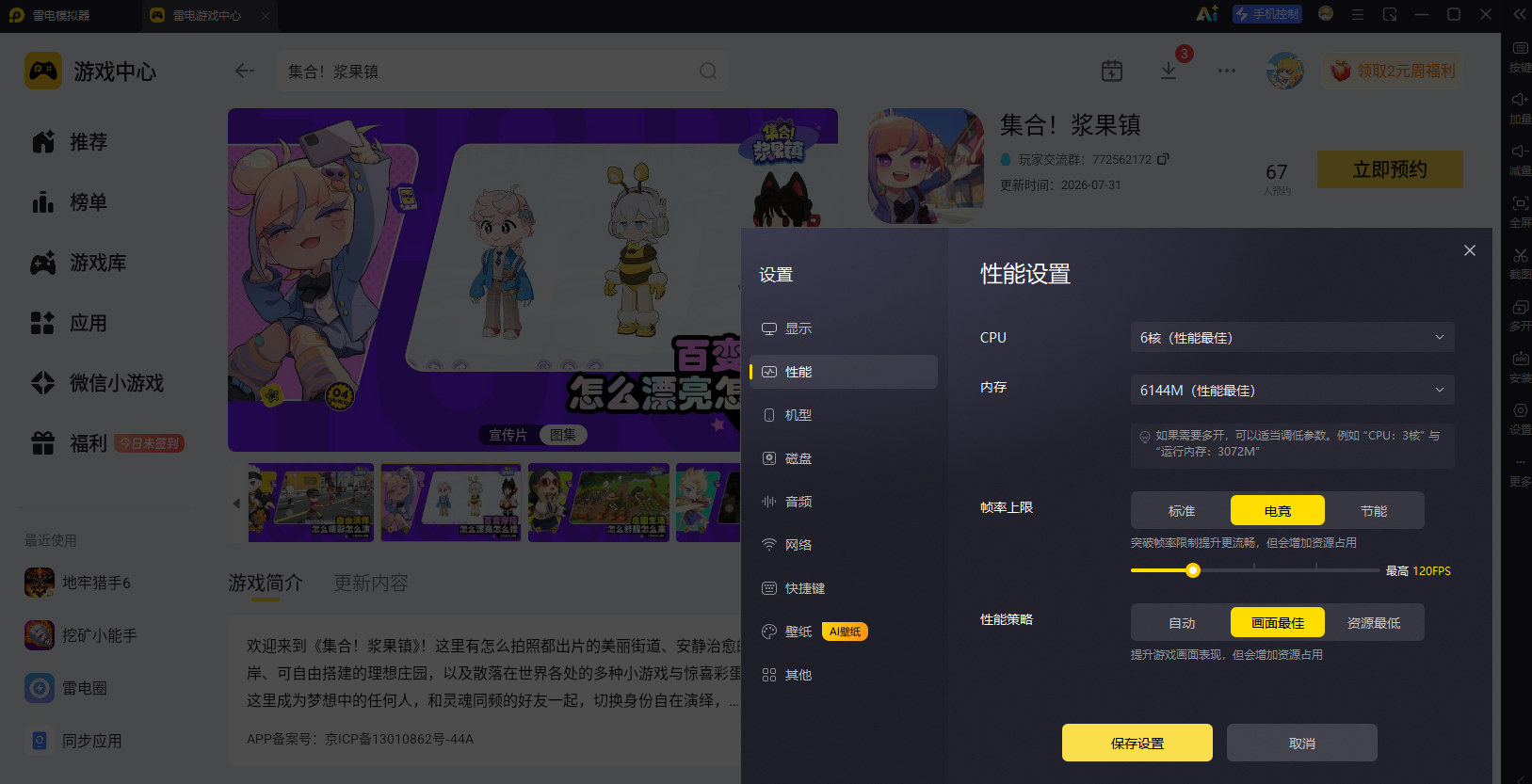Select 标准 frame rate limit
The width and height of the screenshot is (1532, 784).
pyautogui.click(x=1182, y=510)
